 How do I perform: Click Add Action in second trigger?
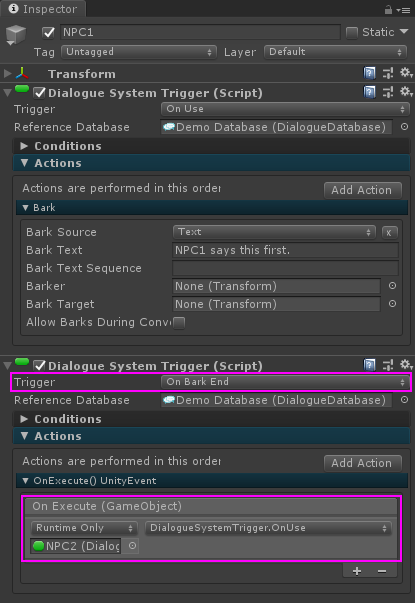363,463
